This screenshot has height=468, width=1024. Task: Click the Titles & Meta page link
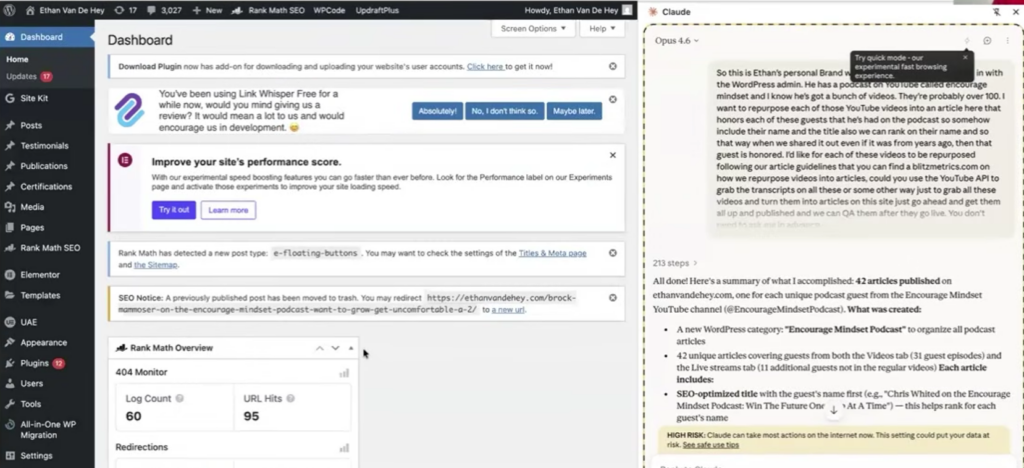tap(552, 253)
